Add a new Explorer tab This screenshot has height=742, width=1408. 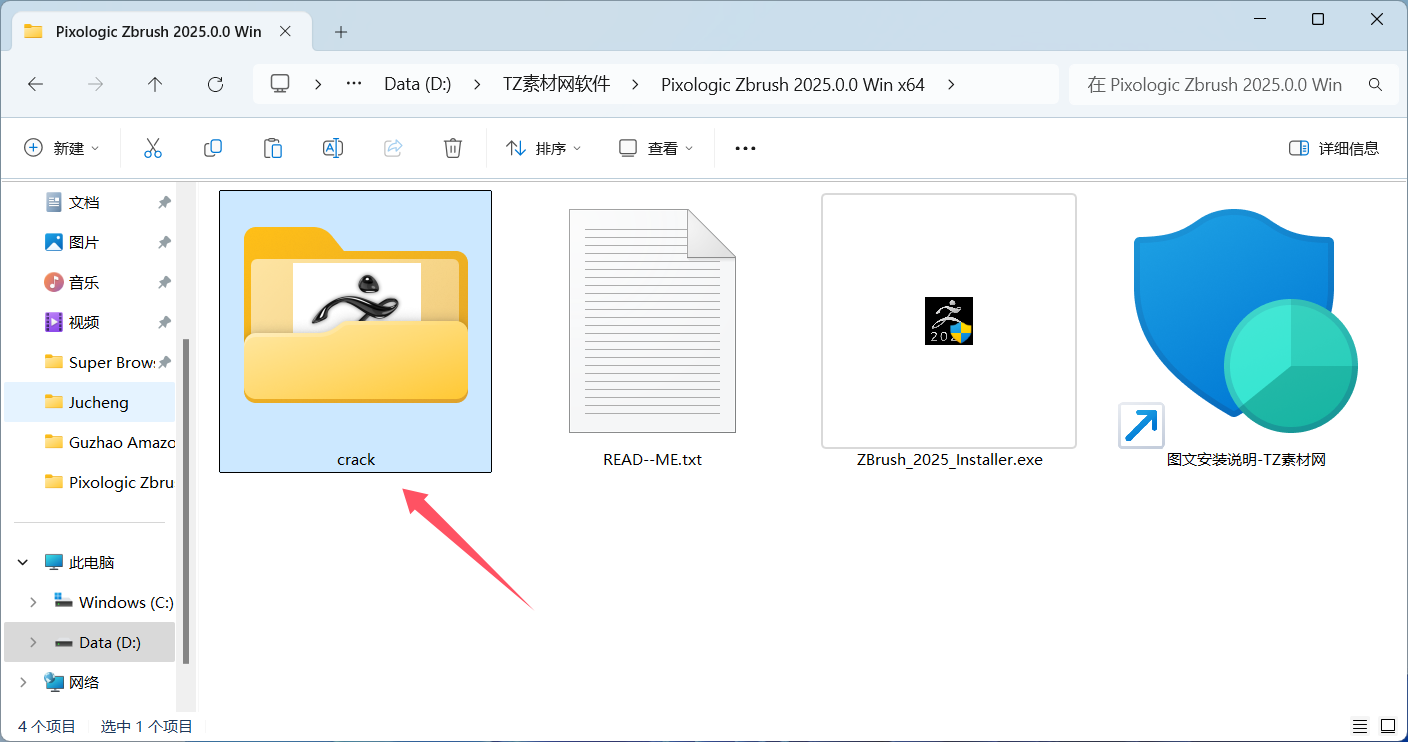340,31
